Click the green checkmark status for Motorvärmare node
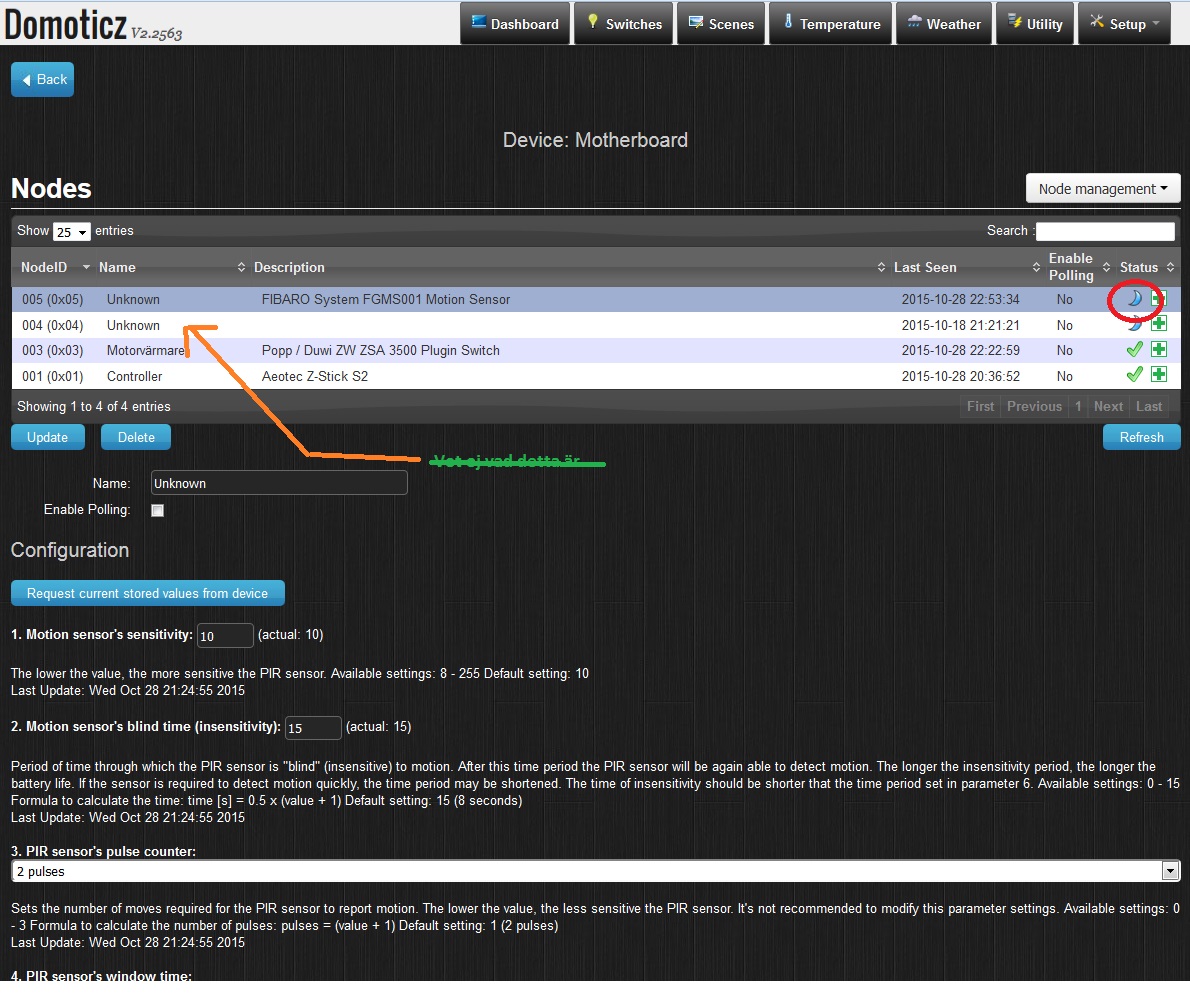Image resolution: width=1190 pixels, height=1005 pixels. pyautogui.click(x=1134, y=350)
